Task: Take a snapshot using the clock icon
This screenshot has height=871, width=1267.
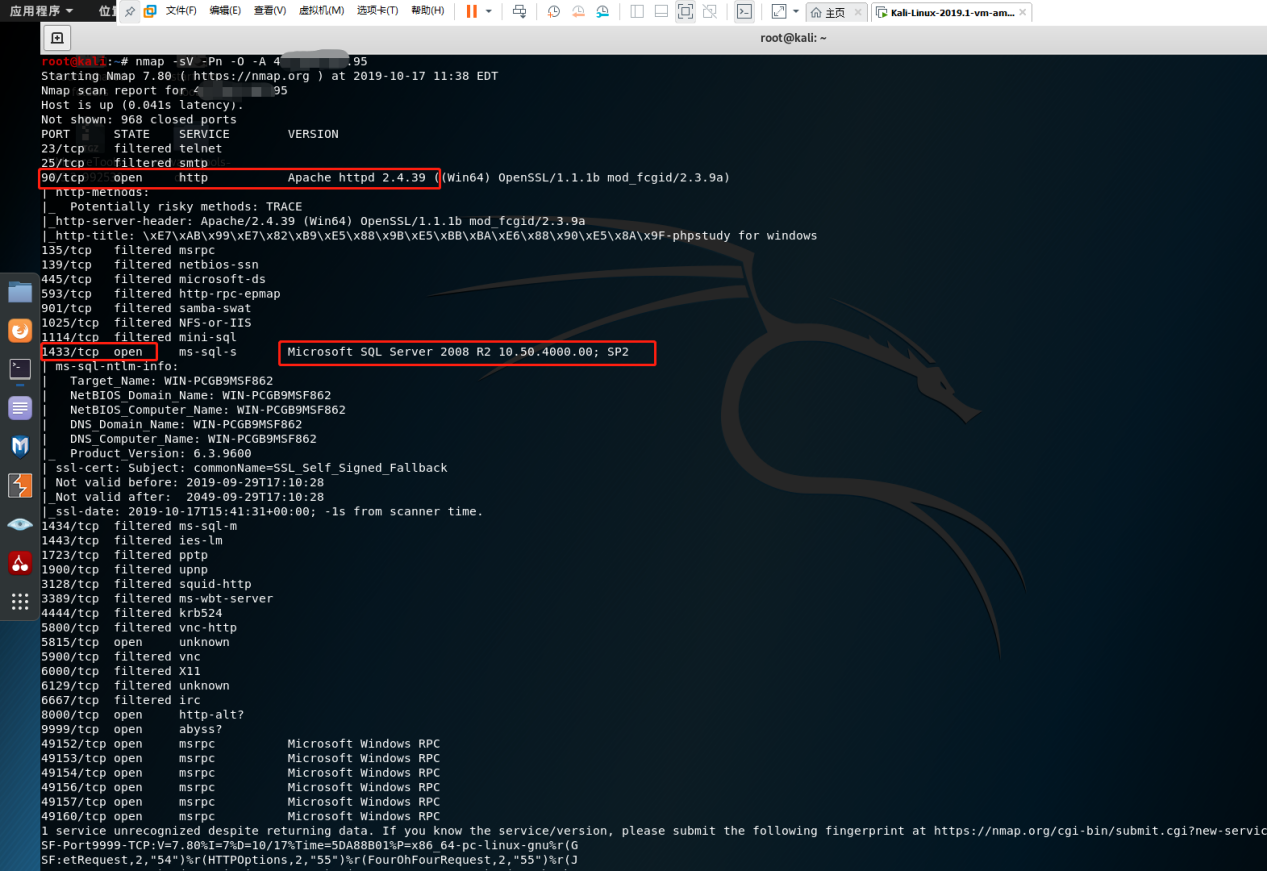Action: pos(554,11)
